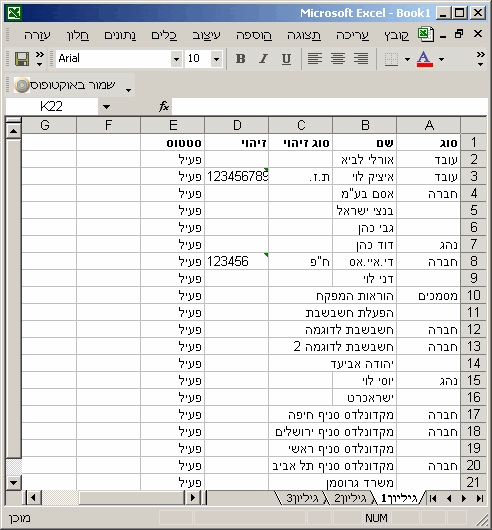492x530 pixels.
Task: Open the נתונים (Data) menu
Action: pos(120,35)
